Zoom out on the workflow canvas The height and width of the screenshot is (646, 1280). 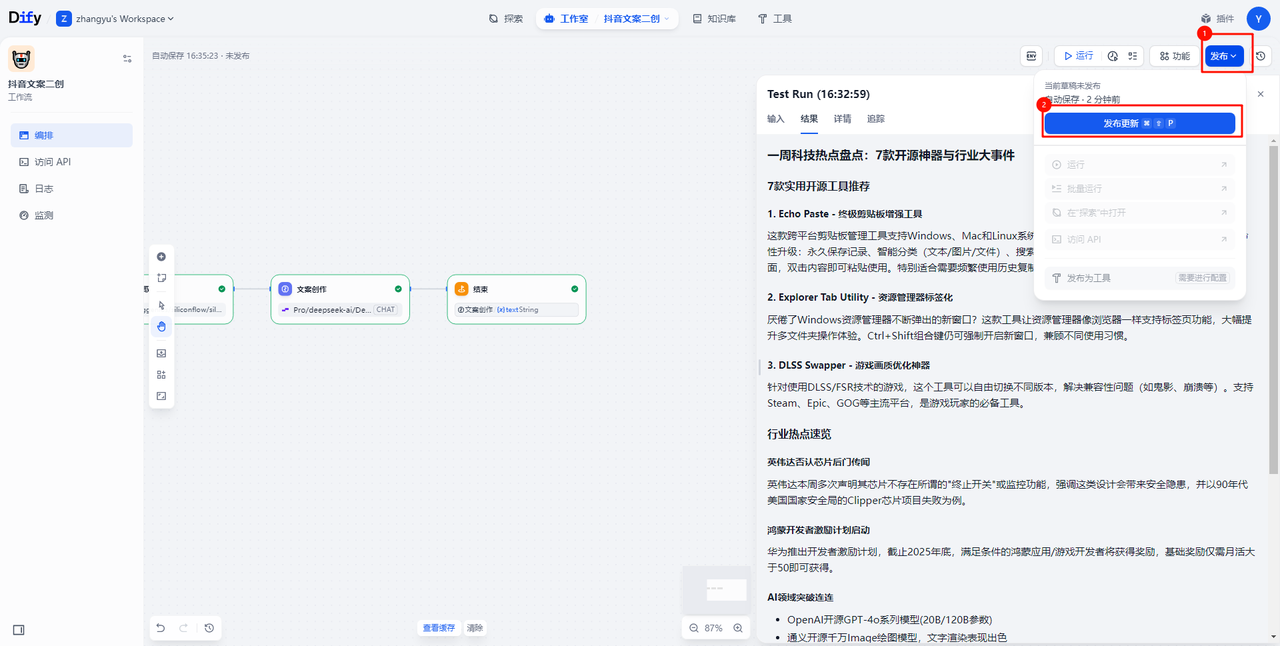tap(694, 628)
